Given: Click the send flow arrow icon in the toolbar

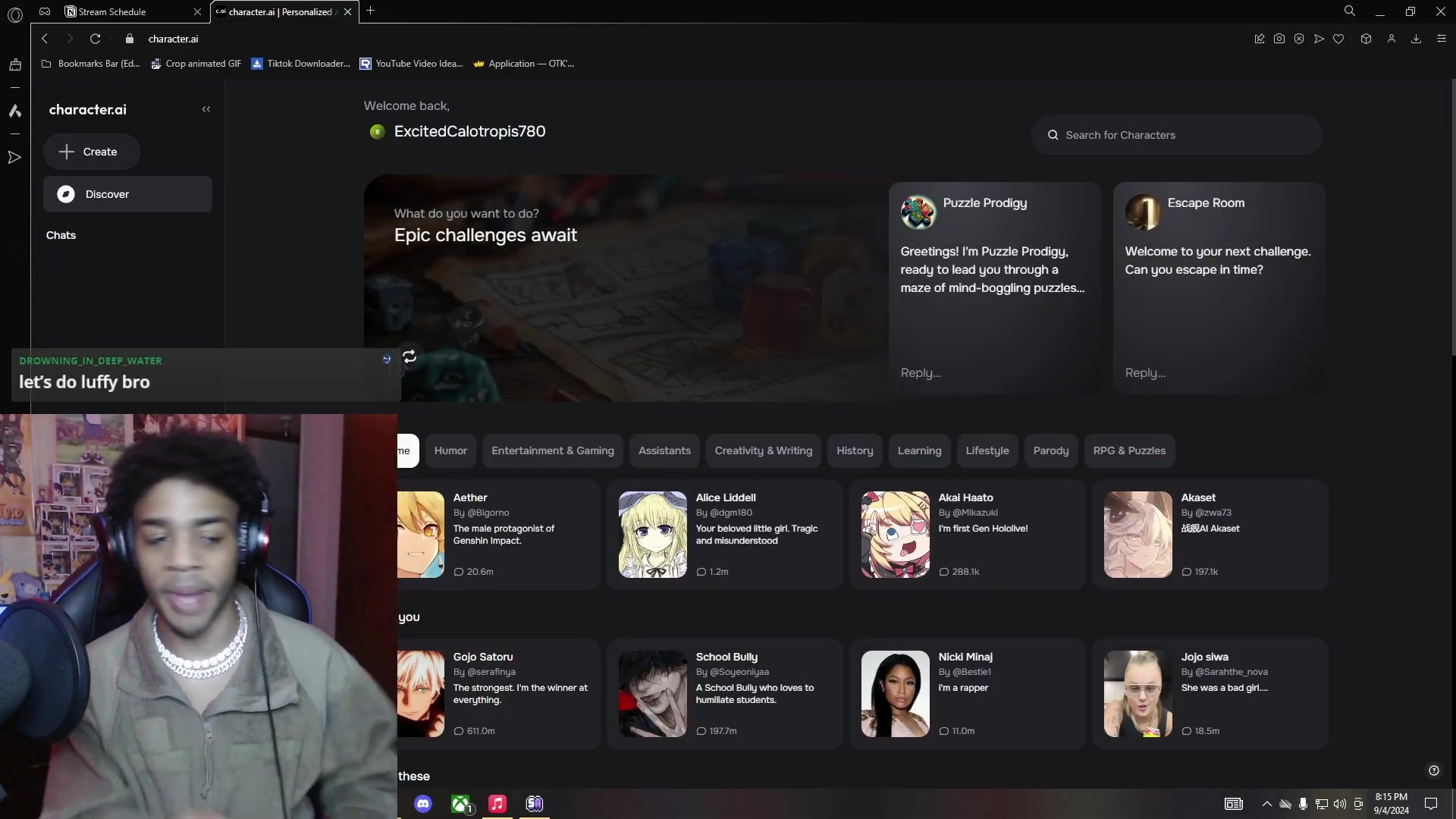Looking at the screenshot, I should tap(1319, 39).
